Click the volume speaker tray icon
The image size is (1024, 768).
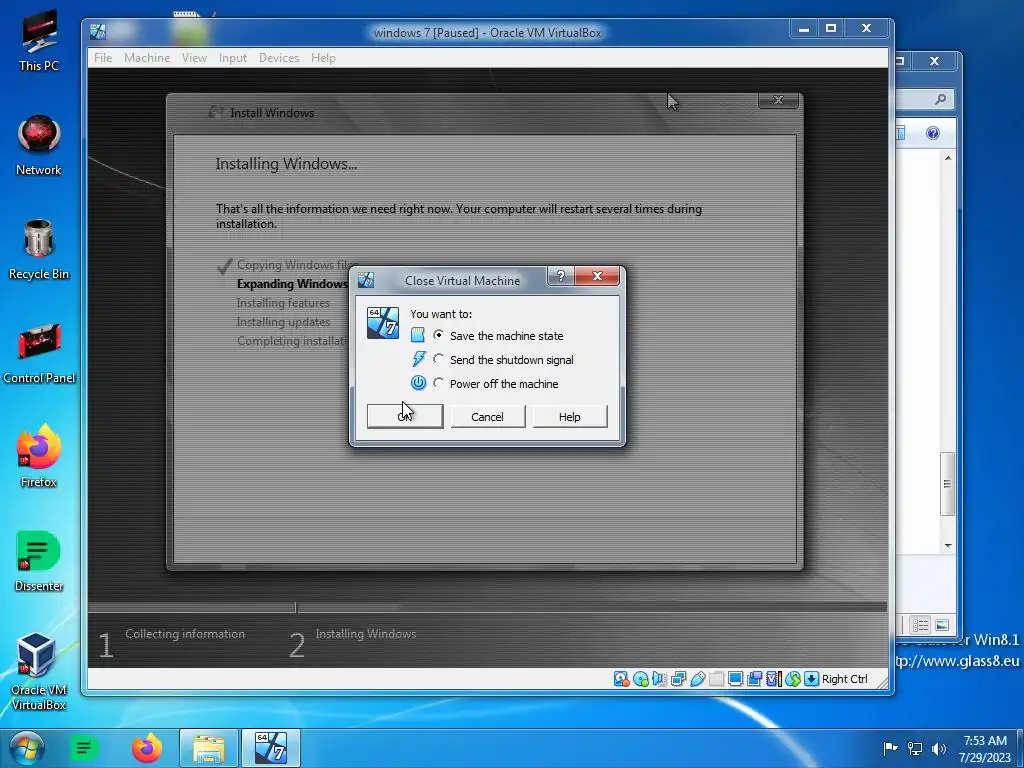(x=939, y=748)
